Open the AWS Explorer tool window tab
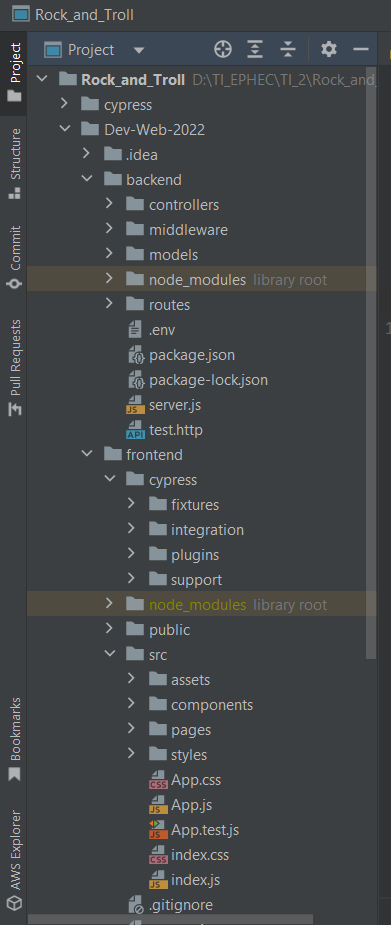 [x=14, y=860]
